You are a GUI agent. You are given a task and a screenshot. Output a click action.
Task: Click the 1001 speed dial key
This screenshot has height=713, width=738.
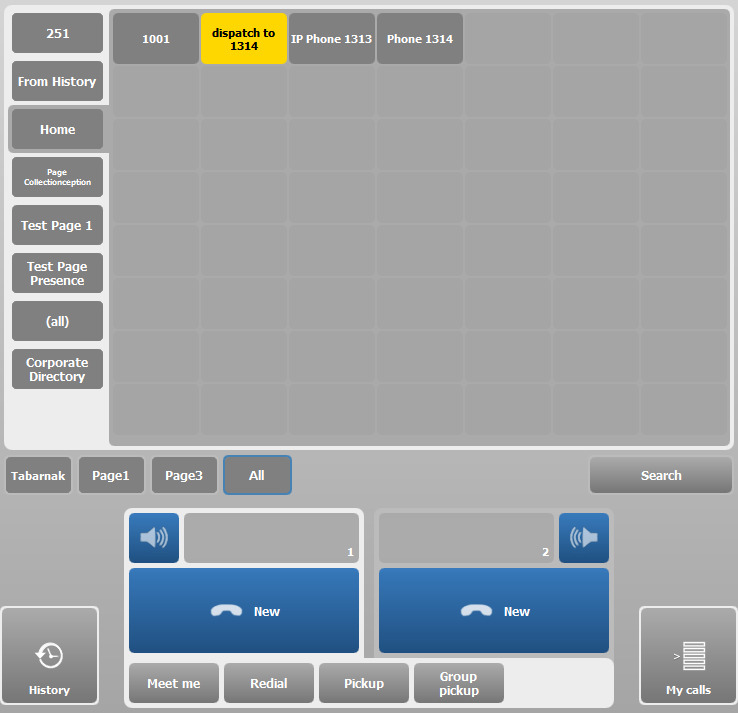pos(156,39)
